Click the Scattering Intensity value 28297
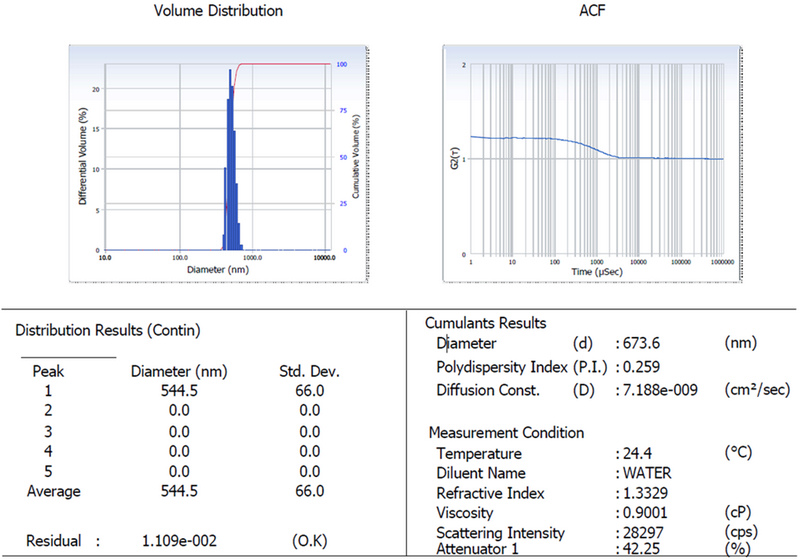Viewport: 800px width, 560px height. point(643,533)
